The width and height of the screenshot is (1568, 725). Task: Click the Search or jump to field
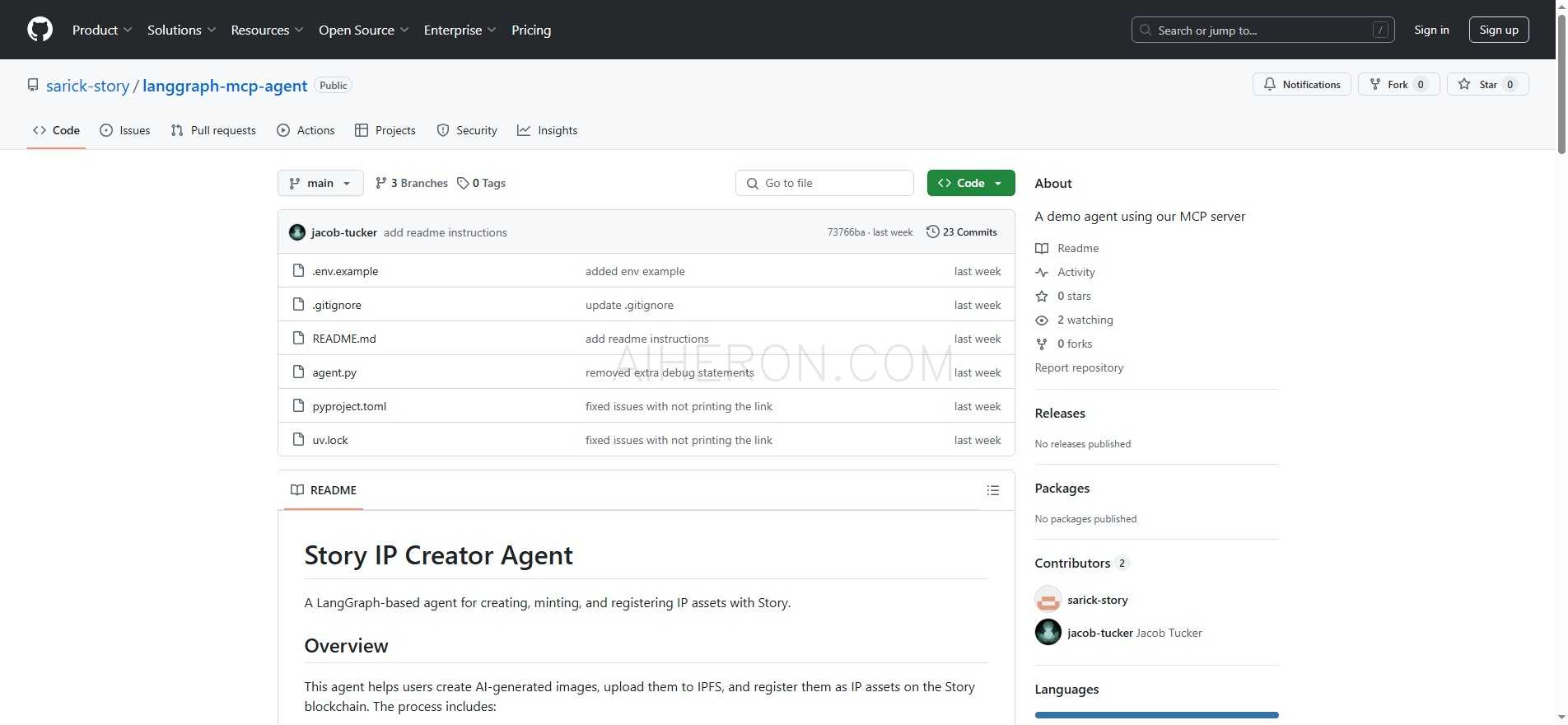pos(1263,30)
